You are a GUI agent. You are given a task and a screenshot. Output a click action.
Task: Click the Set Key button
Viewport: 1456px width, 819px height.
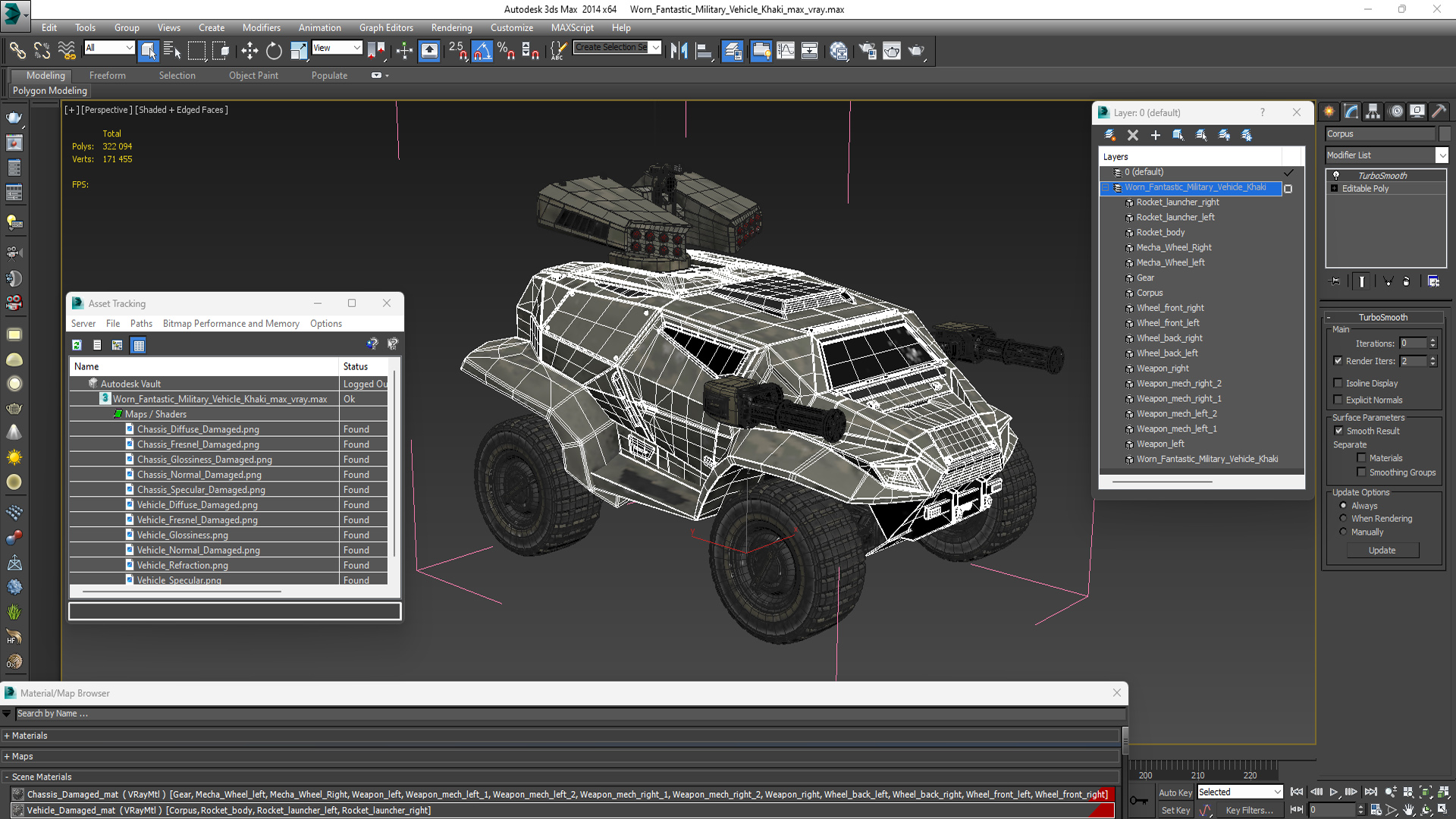(1175, 810)
